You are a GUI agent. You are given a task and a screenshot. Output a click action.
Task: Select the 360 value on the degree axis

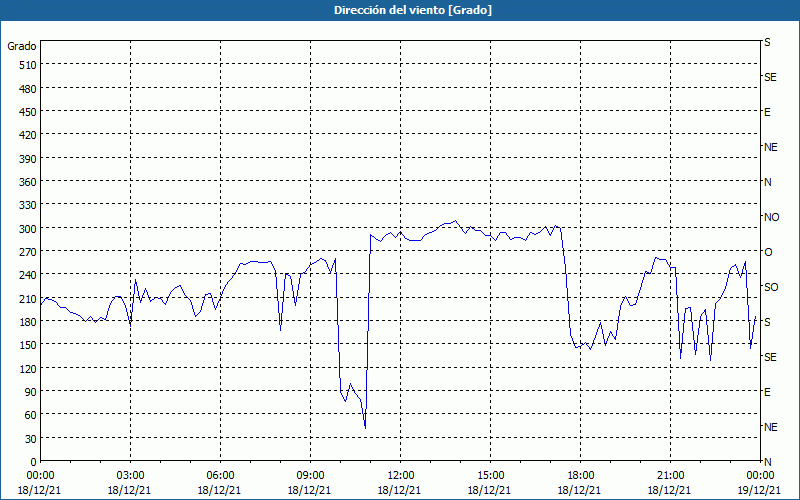coord(28,182)
